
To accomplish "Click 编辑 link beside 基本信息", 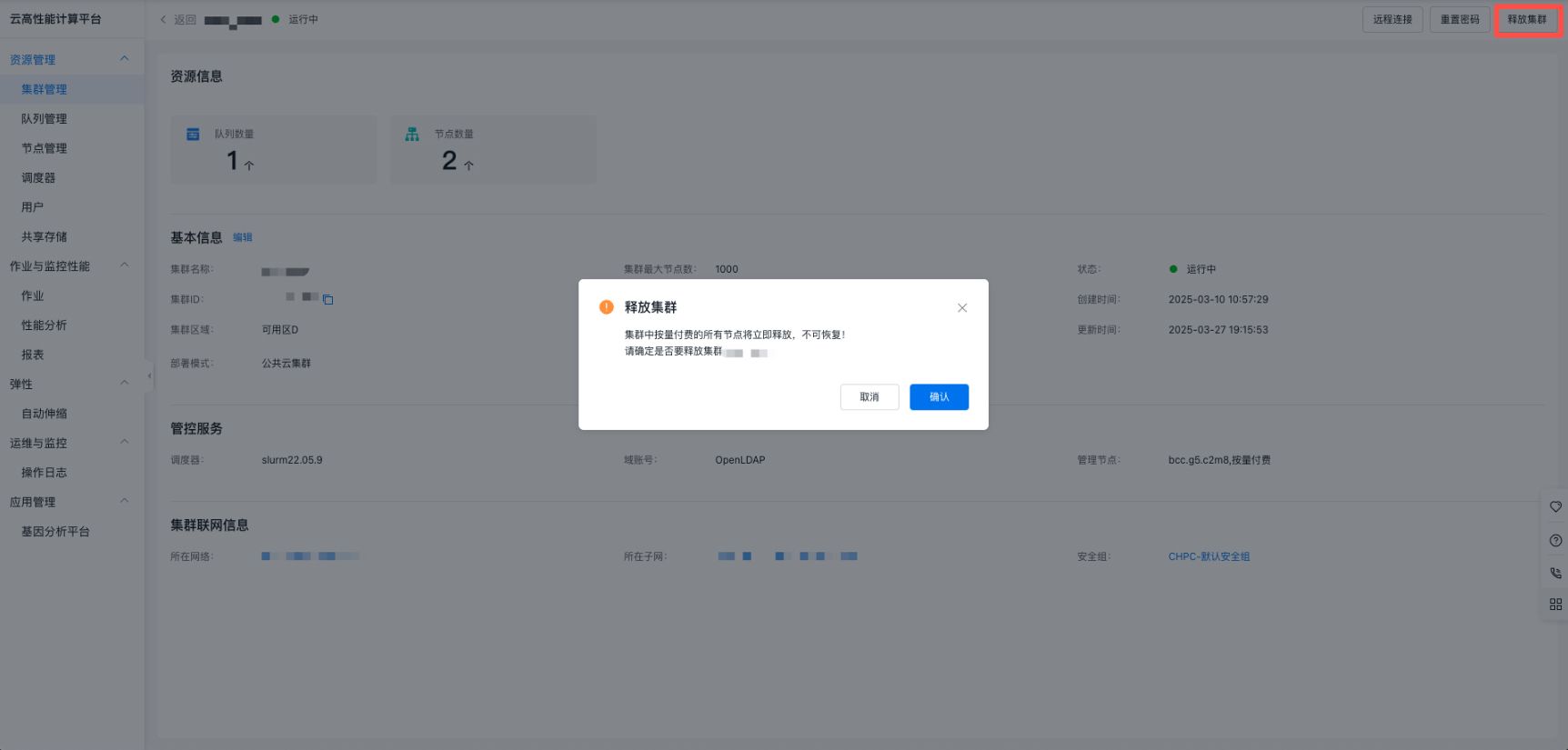I will (243, 237).
